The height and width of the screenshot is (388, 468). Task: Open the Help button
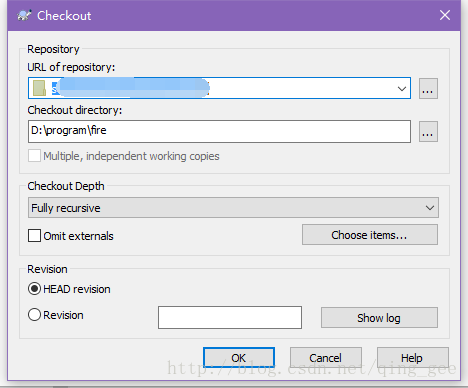pyautogui.click(x=412, y=358)
